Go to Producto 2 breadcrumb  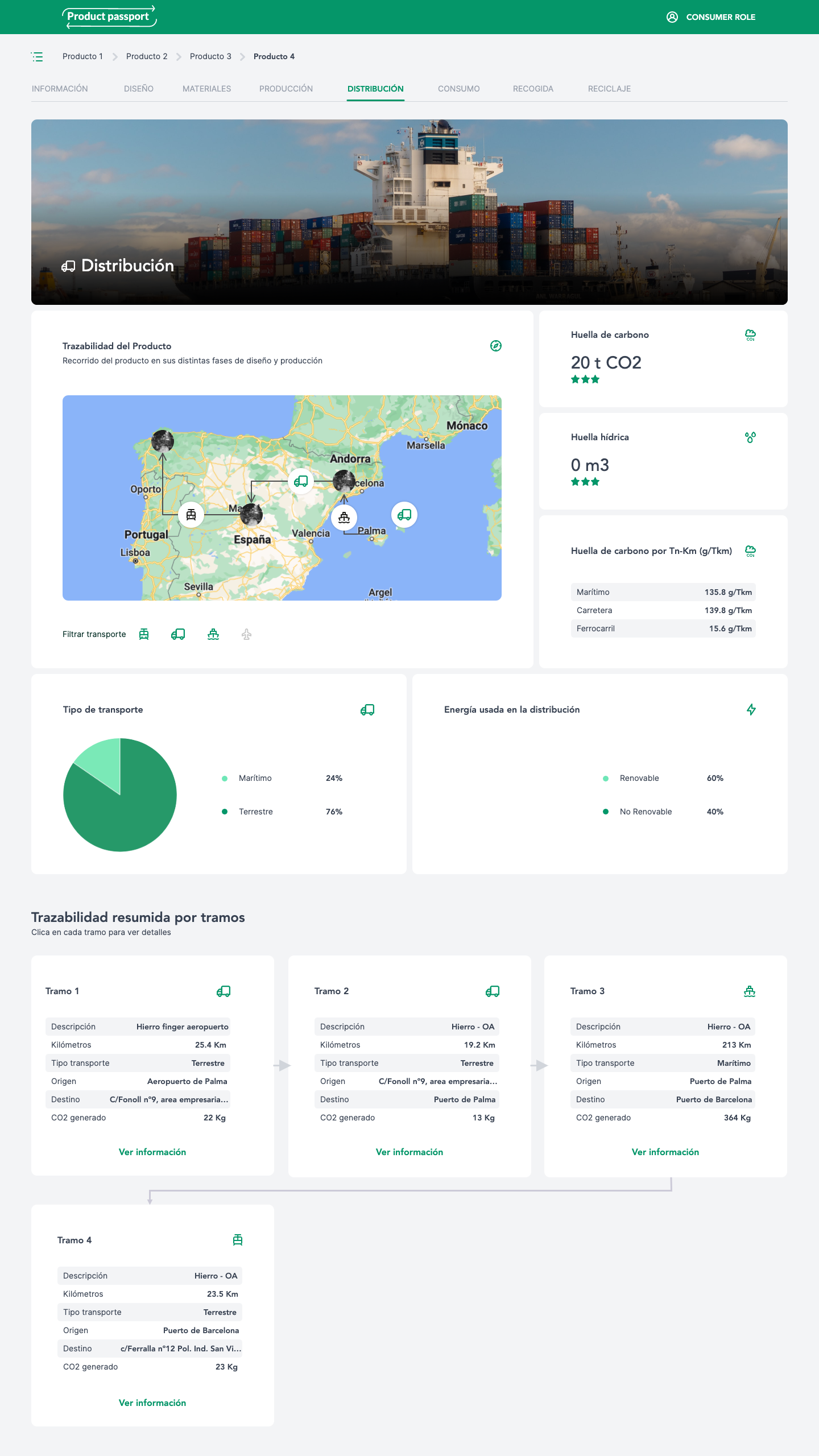pyautogui.click(x=147, y=56)
